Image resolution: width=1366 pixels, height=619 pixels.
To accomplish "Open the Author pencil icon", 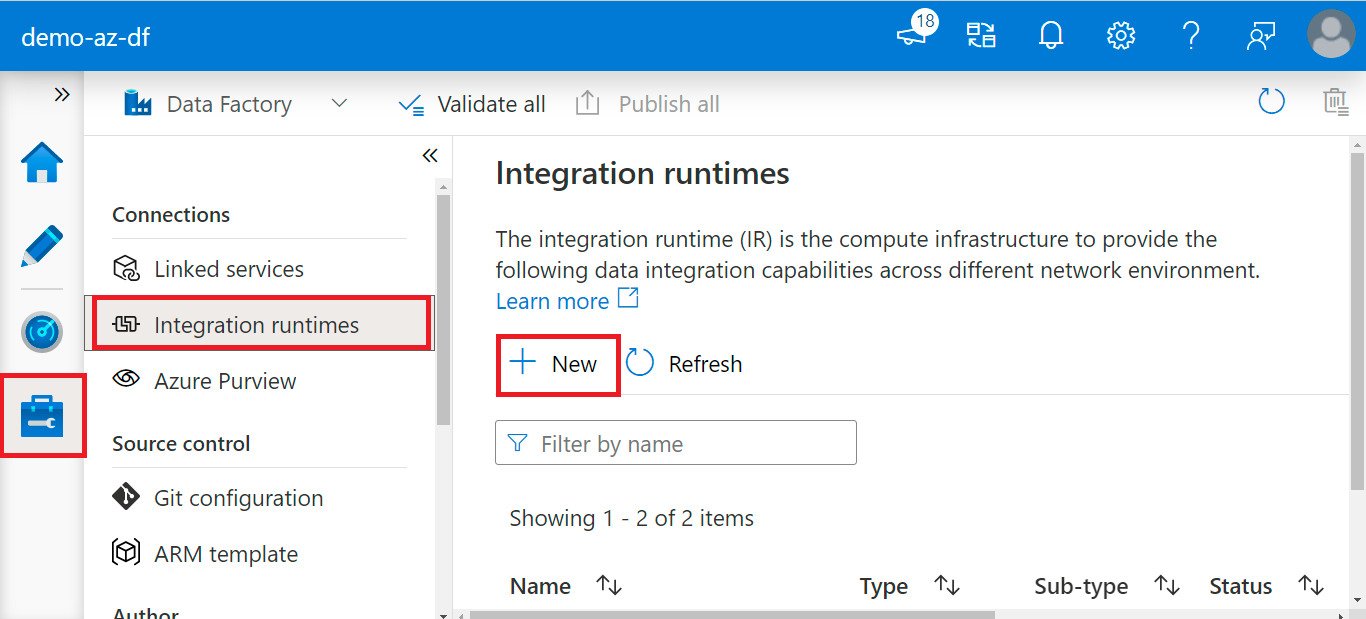I will click(42, 246).
